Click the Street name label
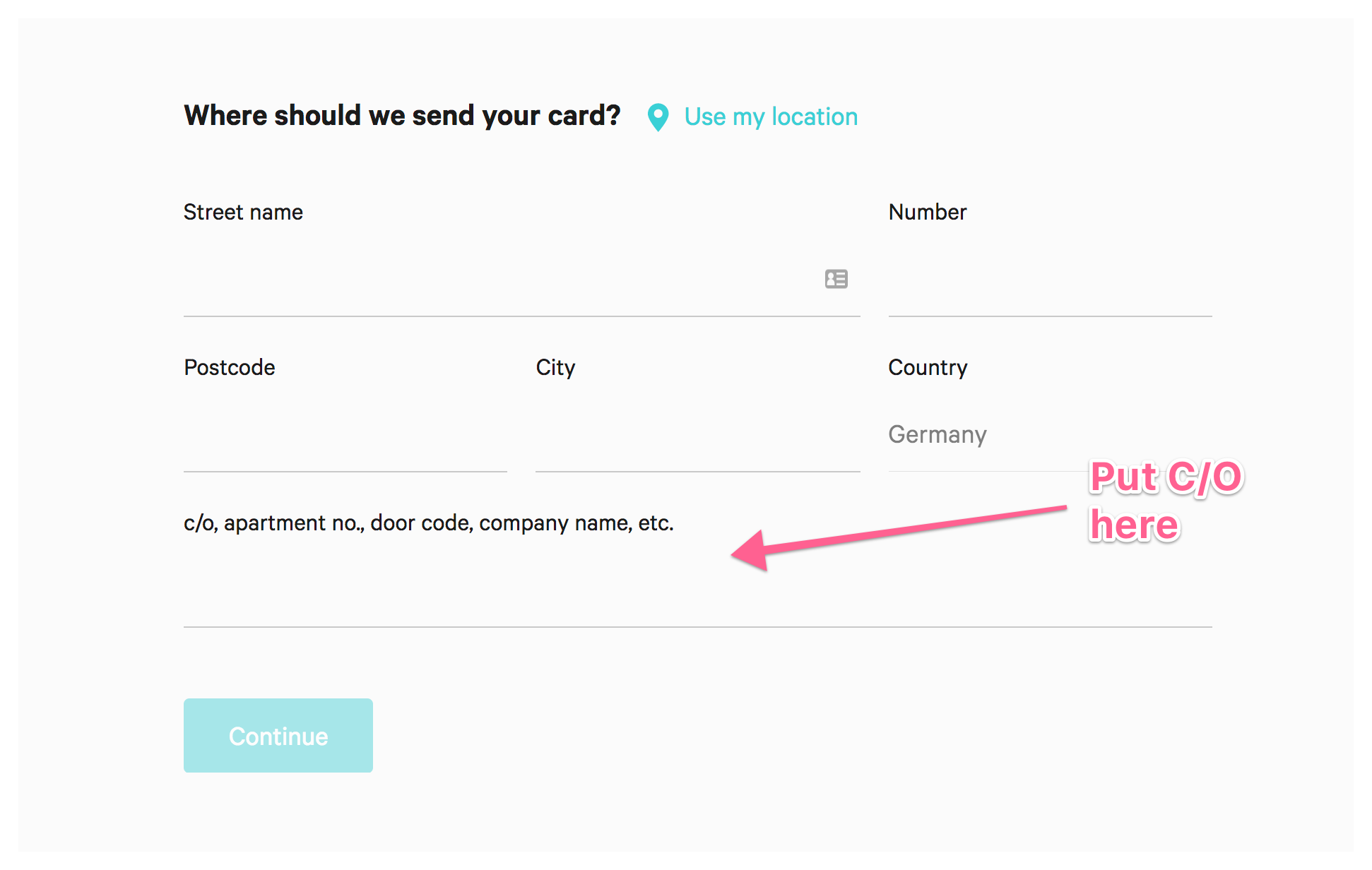 point(243,212)
